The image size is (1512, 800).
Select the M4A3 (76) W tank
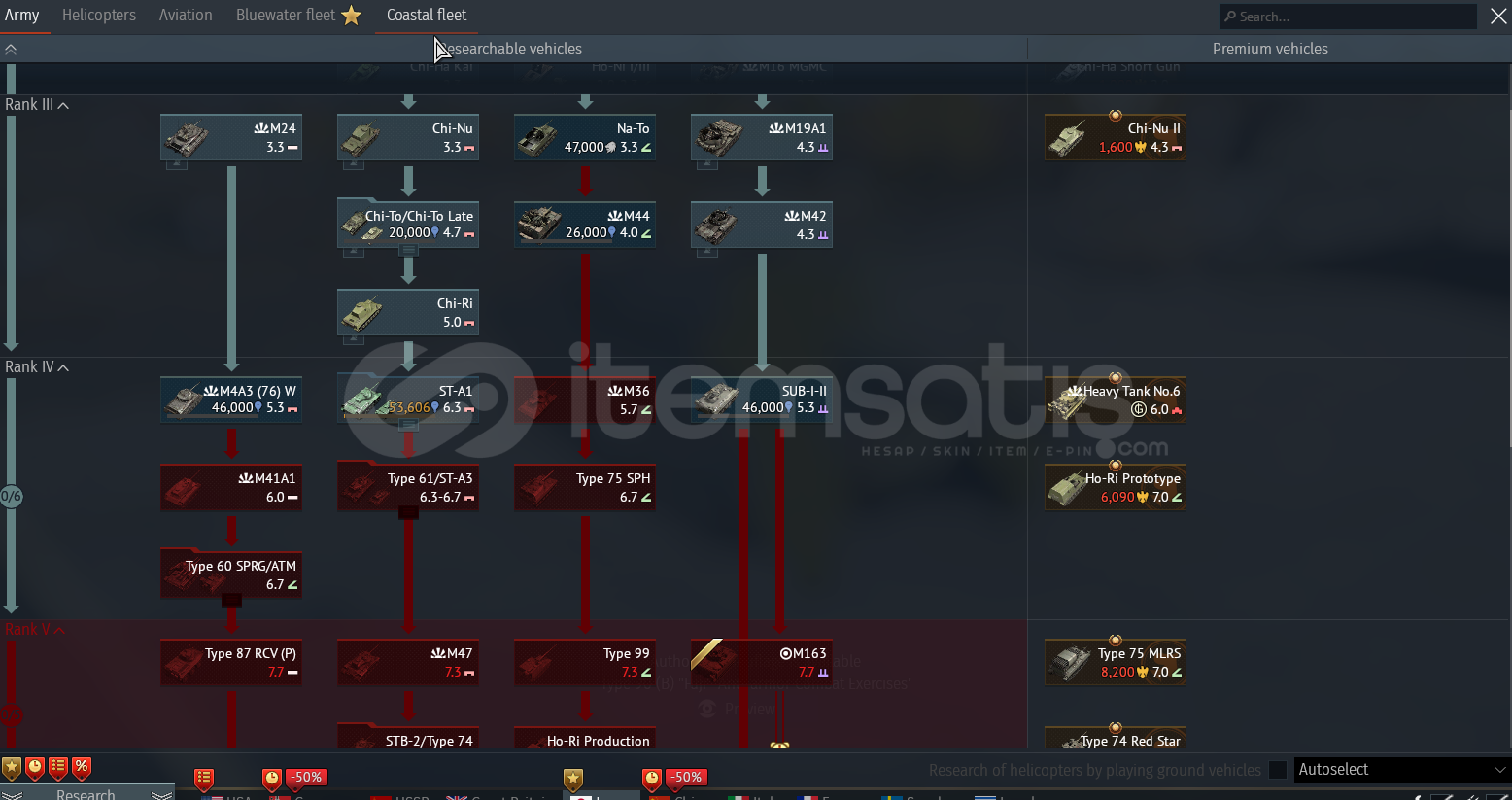point(231,400)
